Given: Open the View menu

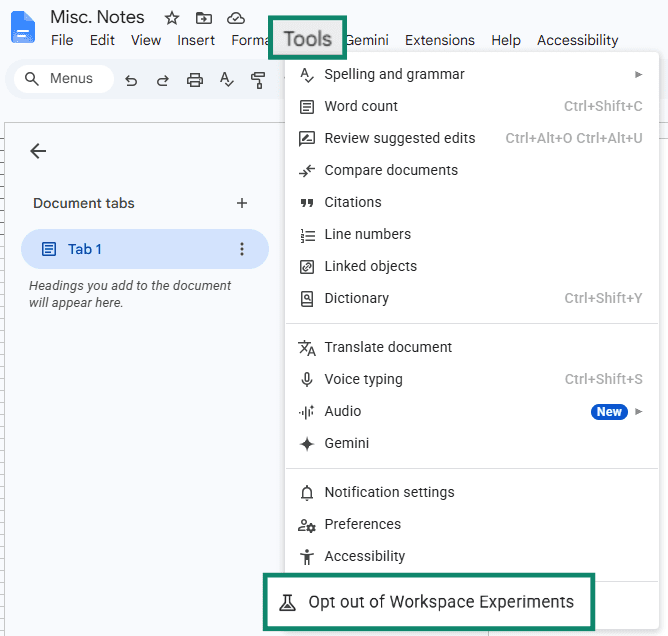Looking at the screenshot, I should [146, 40].
